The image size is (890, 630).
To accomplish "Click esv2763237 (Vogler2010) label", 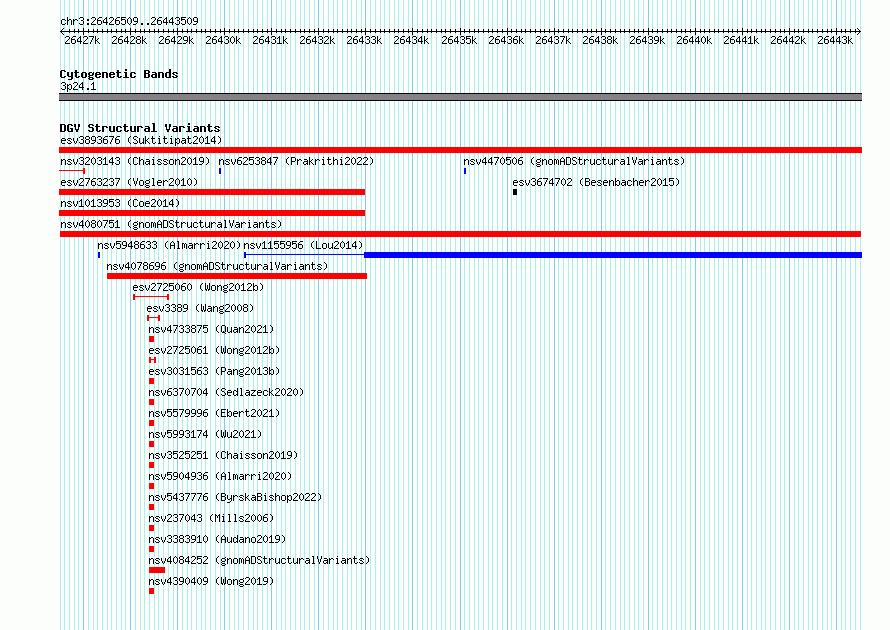I will 129,182.
